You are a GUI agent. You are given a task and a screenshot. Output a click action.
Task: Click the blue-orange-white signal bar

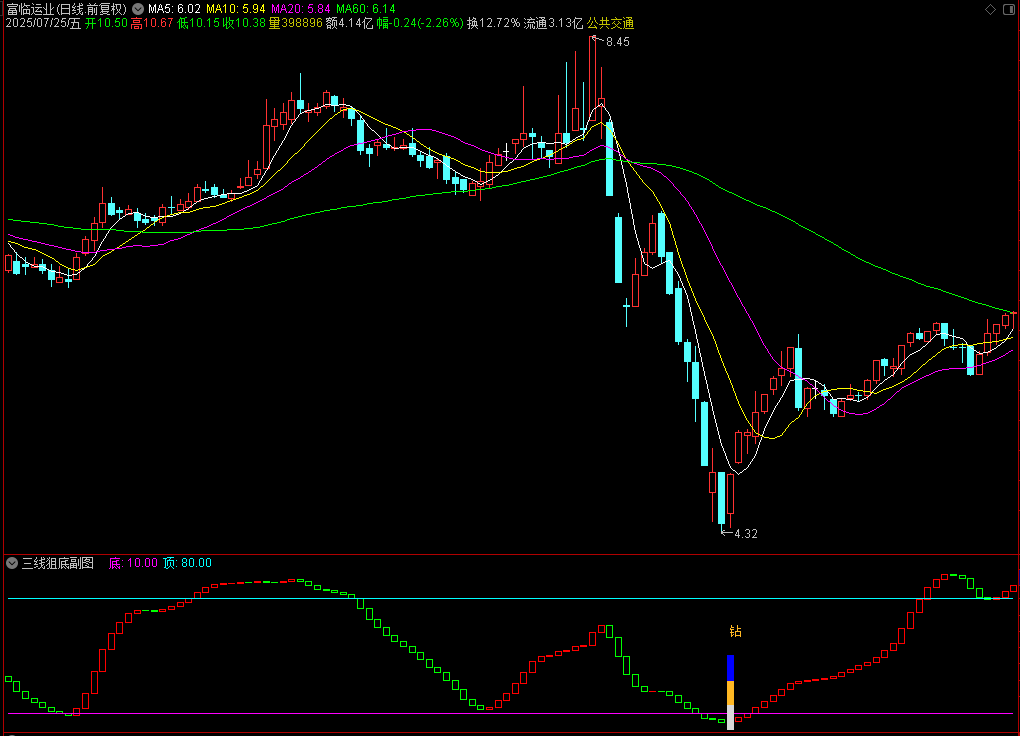click(731, 692)
